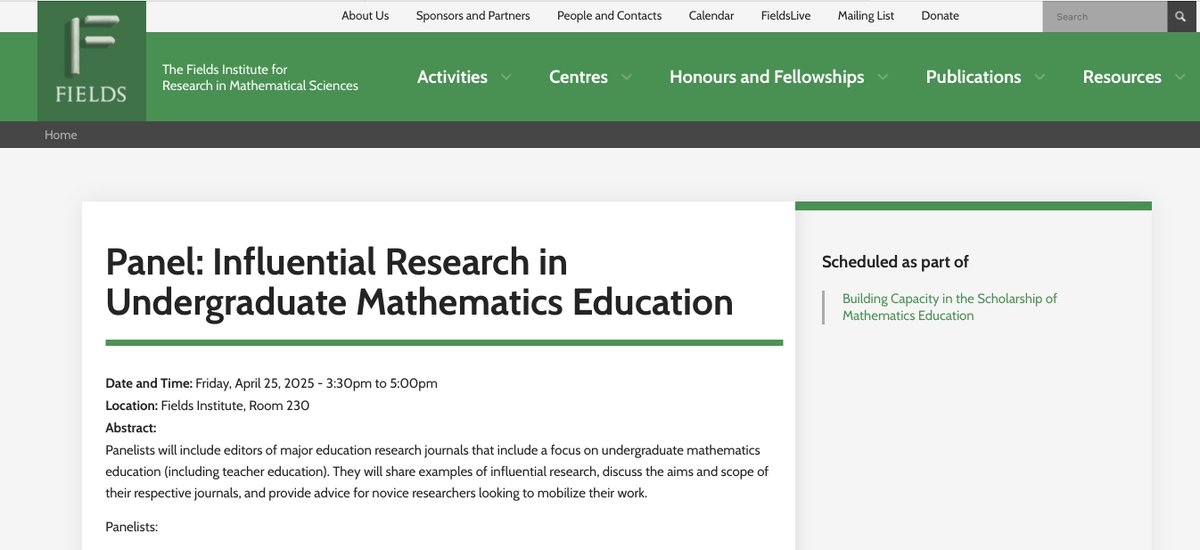Image resolution: width=1200 pixels, height=550 pixels.
Task: Open the Centres menu
Action: coord(578,77)
